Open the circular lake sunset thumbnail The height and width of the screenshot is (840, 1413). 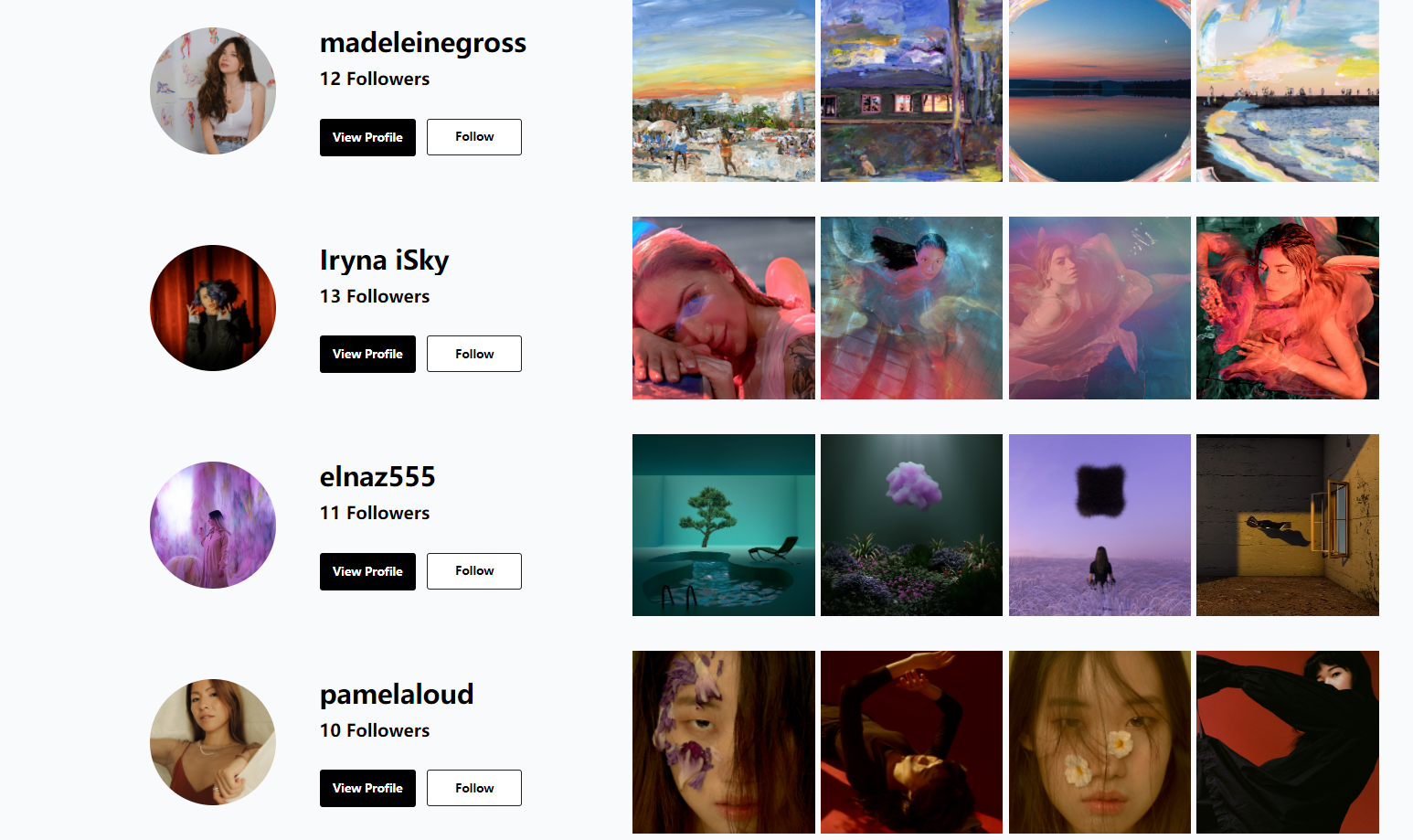(1100, 90)
